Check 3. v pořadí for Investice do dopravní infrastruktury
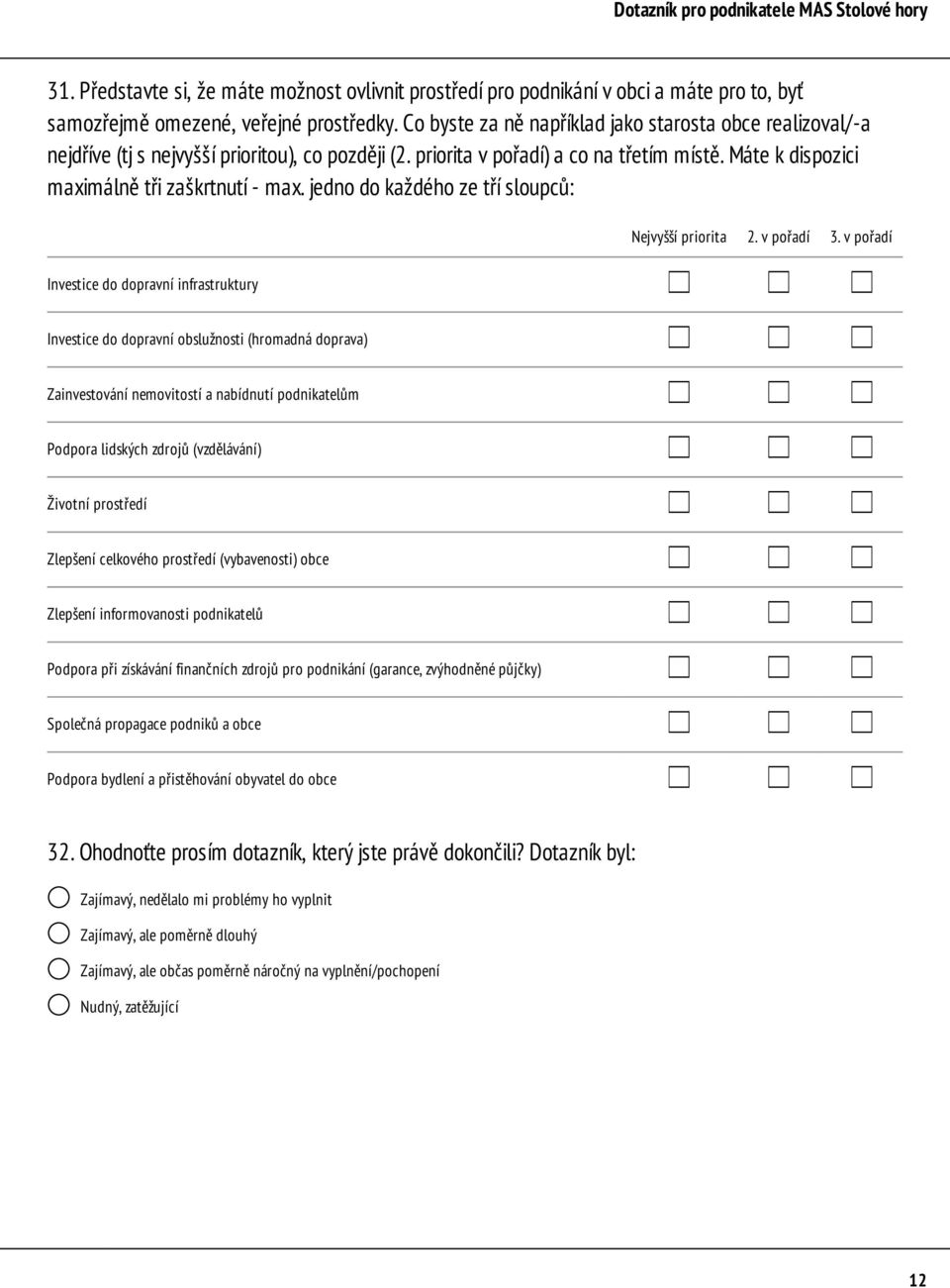Screen dimensions: 950x1288 coord(862,283)
